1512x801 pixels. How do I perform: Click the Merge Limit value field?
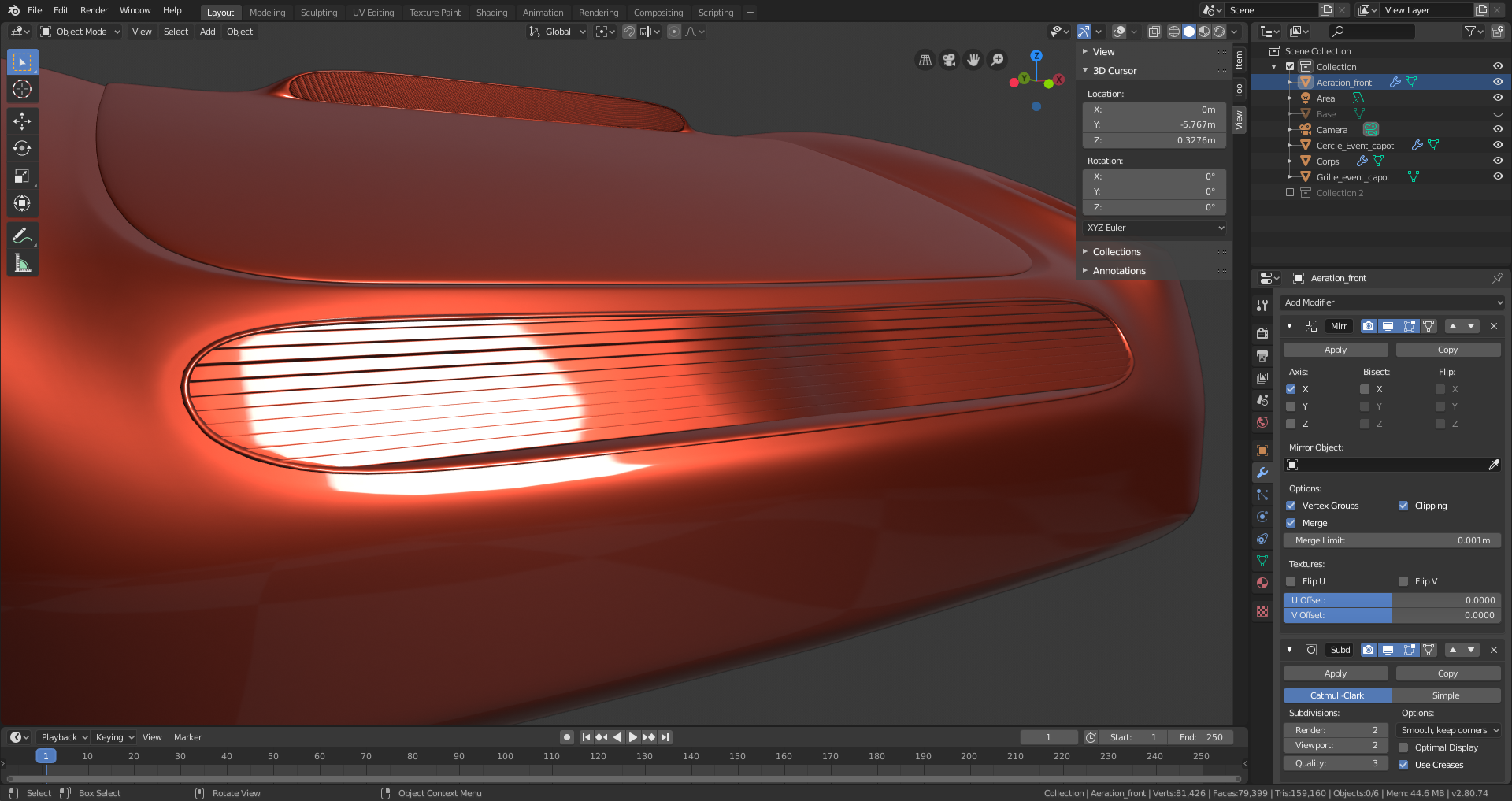click(x=1392, y=540)
